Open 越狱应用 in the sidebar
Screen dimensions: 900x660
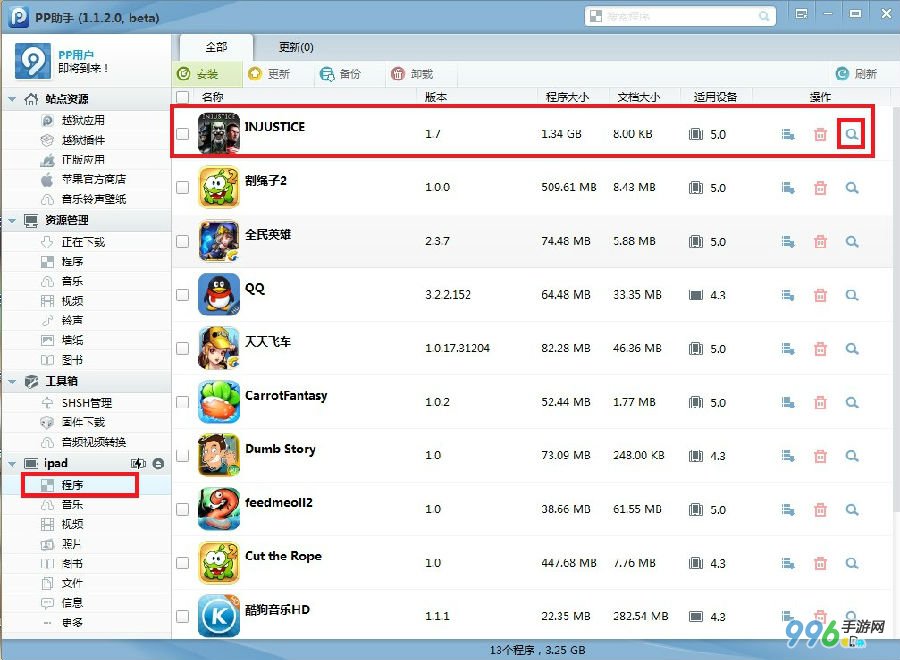[x=83, y=120]
